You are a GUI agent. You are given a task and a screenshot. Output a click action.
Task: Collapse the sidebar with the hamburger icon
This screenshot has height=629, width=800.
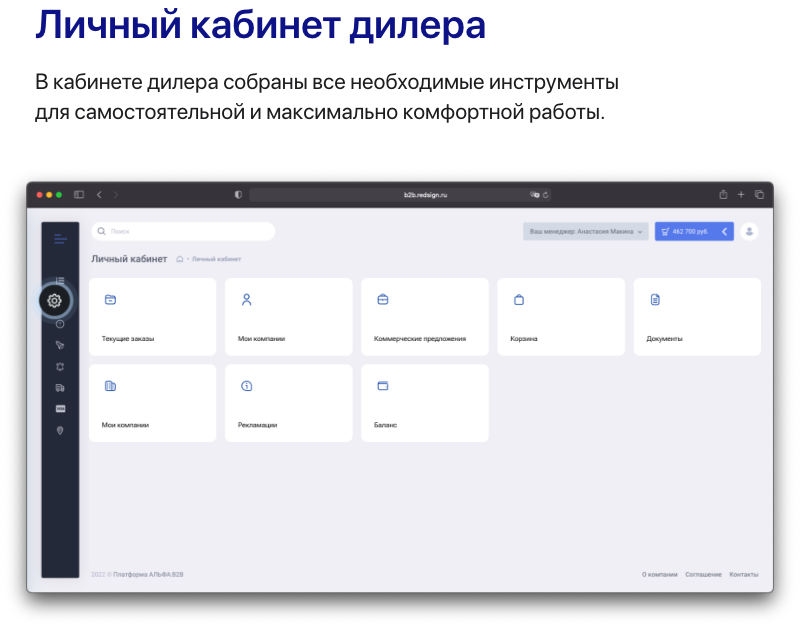60,238
